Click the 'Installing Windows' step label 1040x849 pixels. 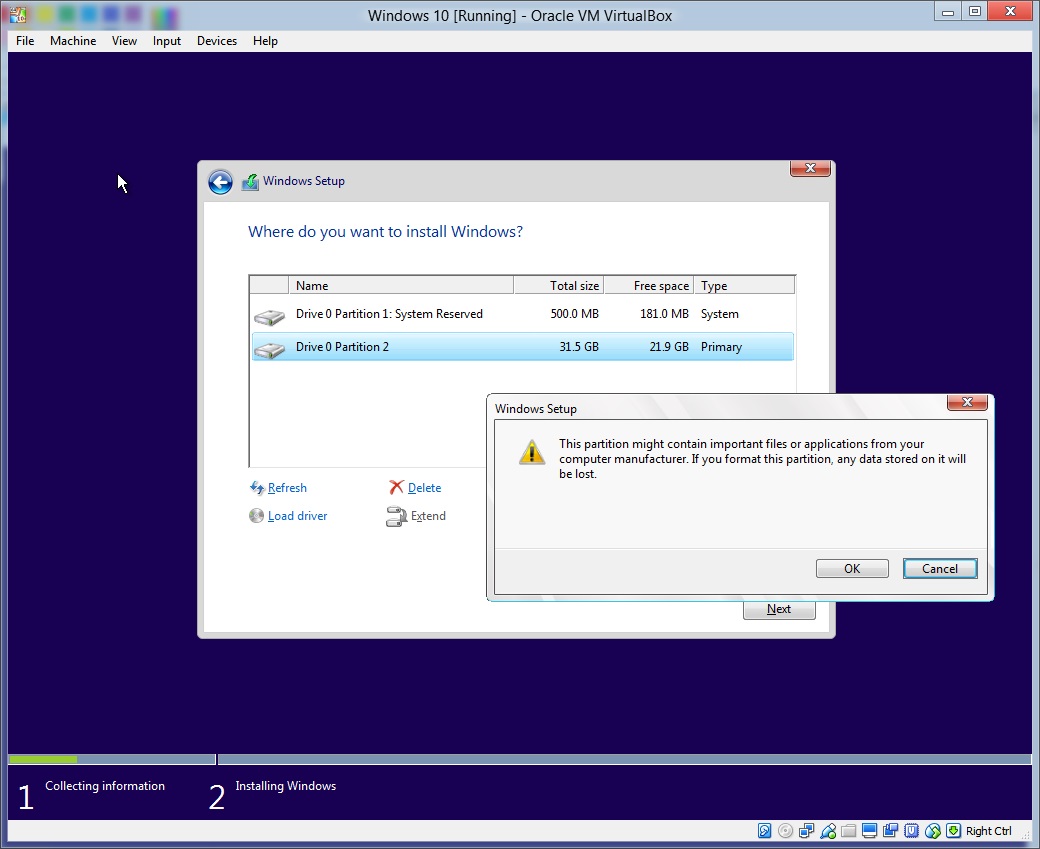286,785
